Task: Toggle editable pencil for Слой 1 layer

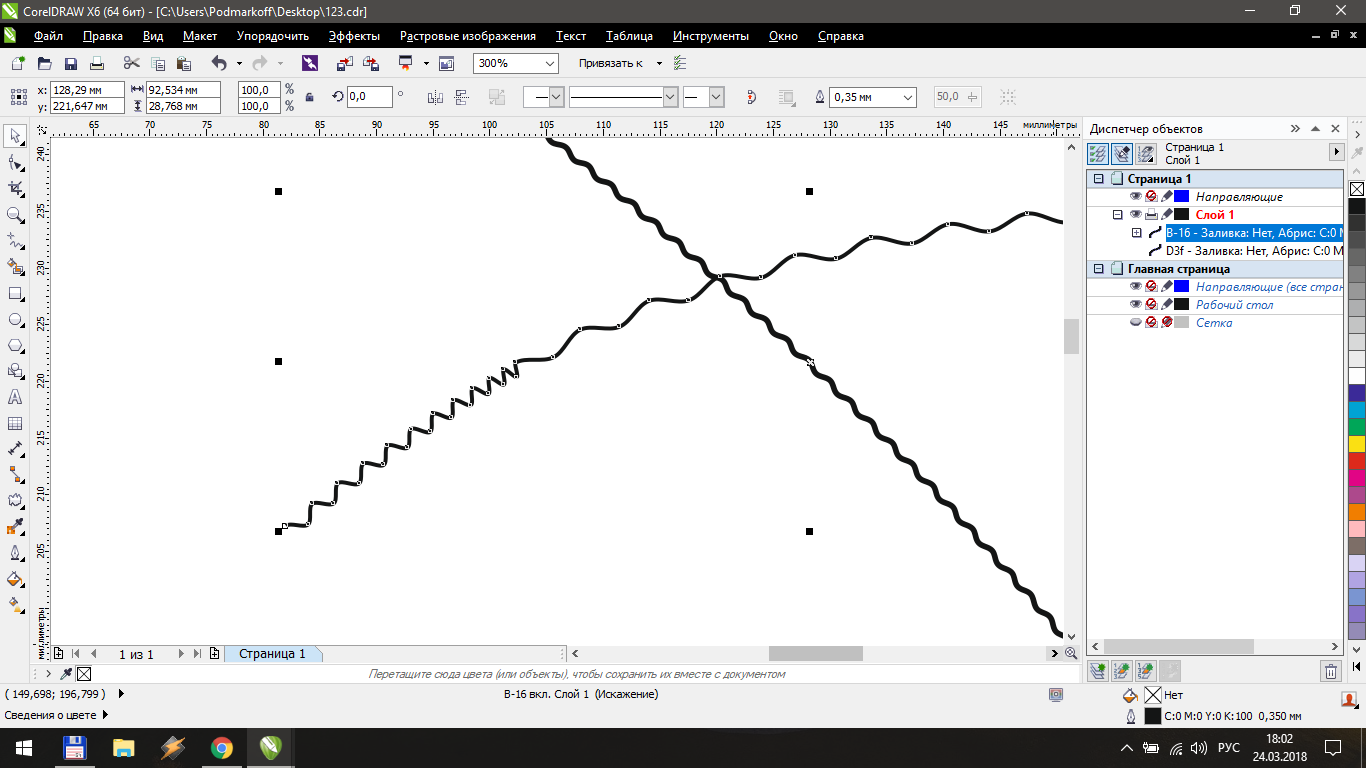Action: pyautogui.click(x=1167, y=215)
